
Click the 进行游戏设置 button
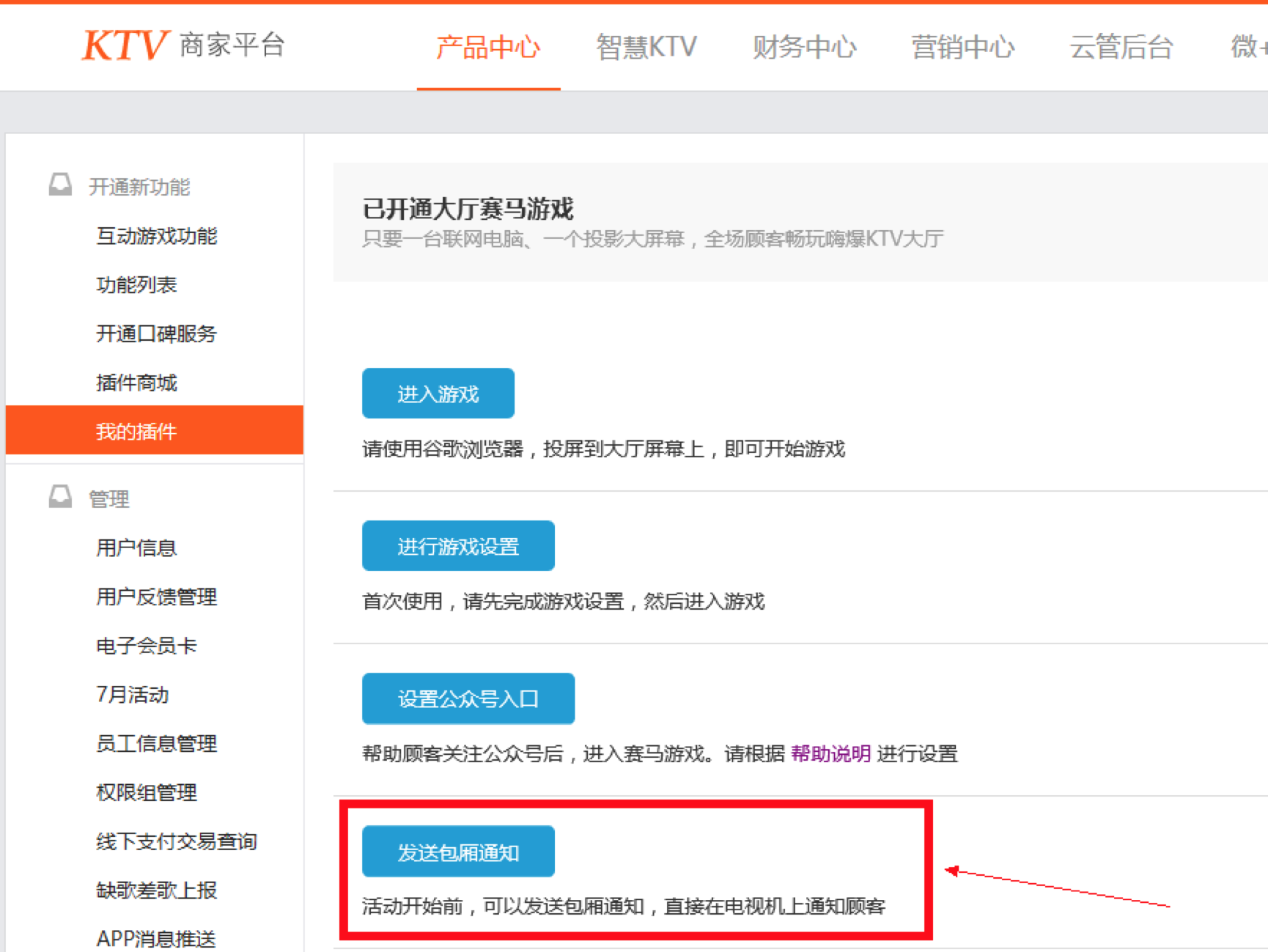(458, 546)
